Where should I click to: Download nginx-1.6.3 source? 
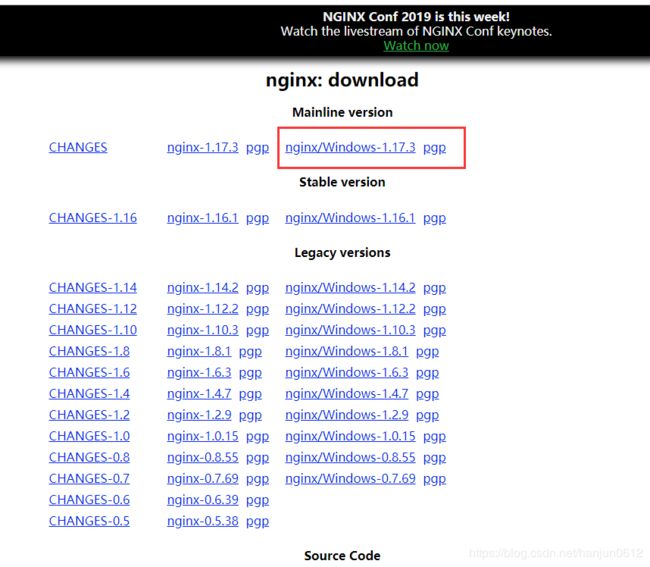click(199, 372)
